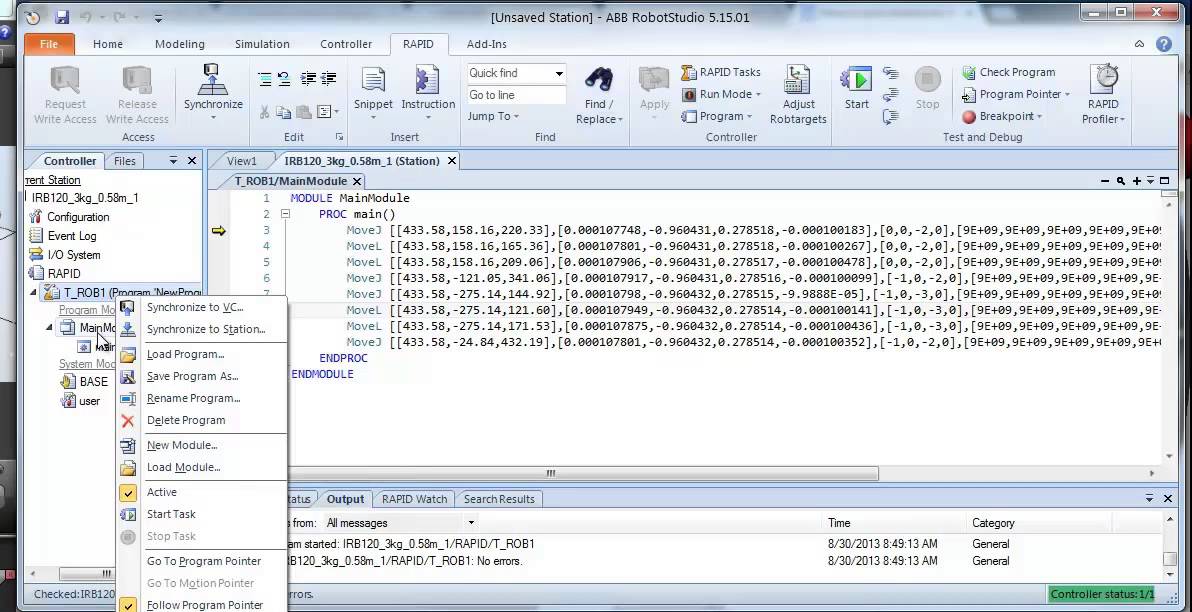Open the RAPID Profiler stopwatch icon

point(1103,80)
